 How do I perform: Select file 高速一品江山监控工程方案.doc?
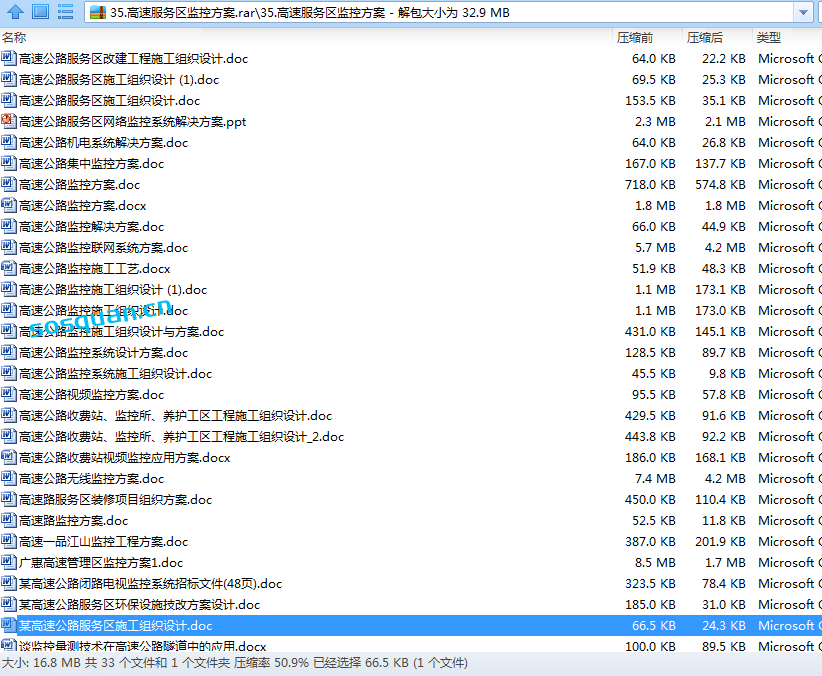click(104, 541)
